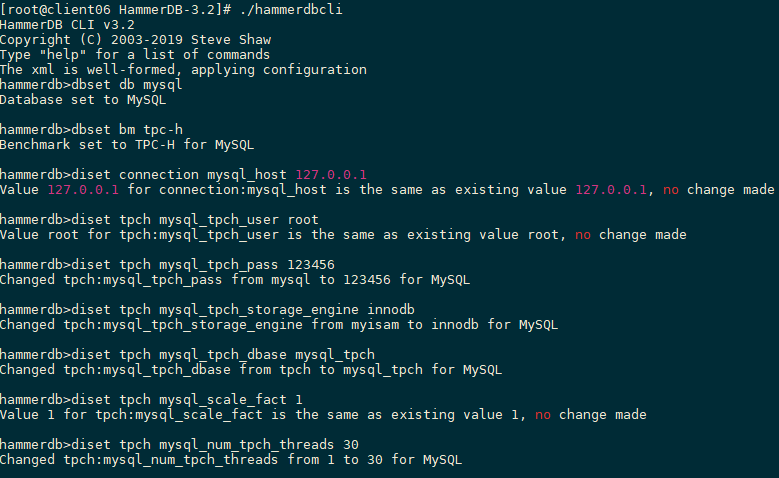The height and width of the screenshot is (478, 779).
Task: Click 'innodb' in storage_engine diset command
Action: tap(390, 310)
